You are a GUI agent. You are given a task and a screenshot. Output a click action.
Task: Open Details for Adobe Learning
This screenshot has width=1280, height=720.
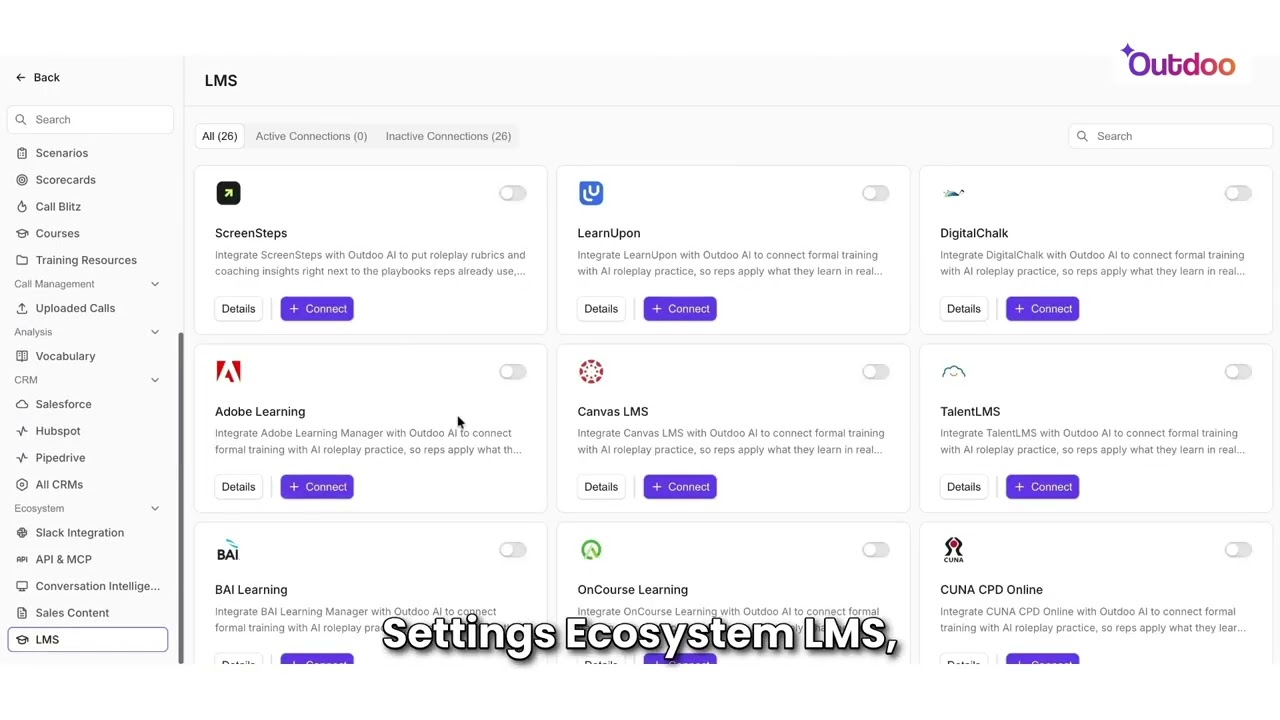(238, 487)
